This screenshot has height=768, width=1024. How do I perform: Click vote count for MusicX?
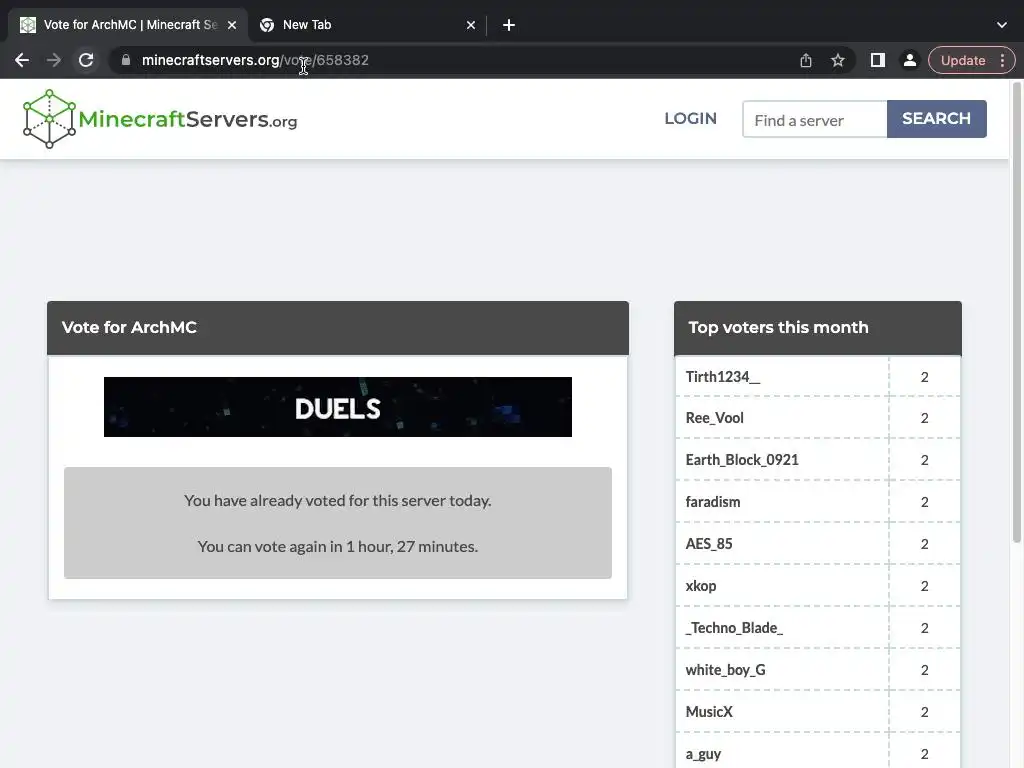coord(925,712)
